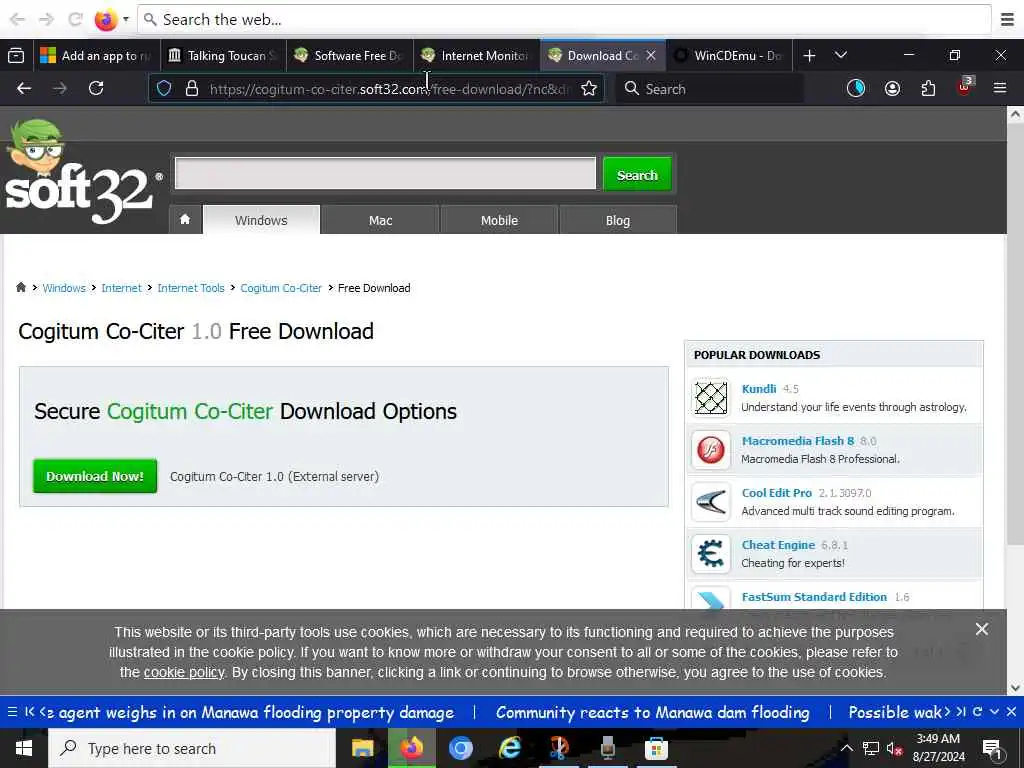Switch to the Add an app tab

point(95,56)
